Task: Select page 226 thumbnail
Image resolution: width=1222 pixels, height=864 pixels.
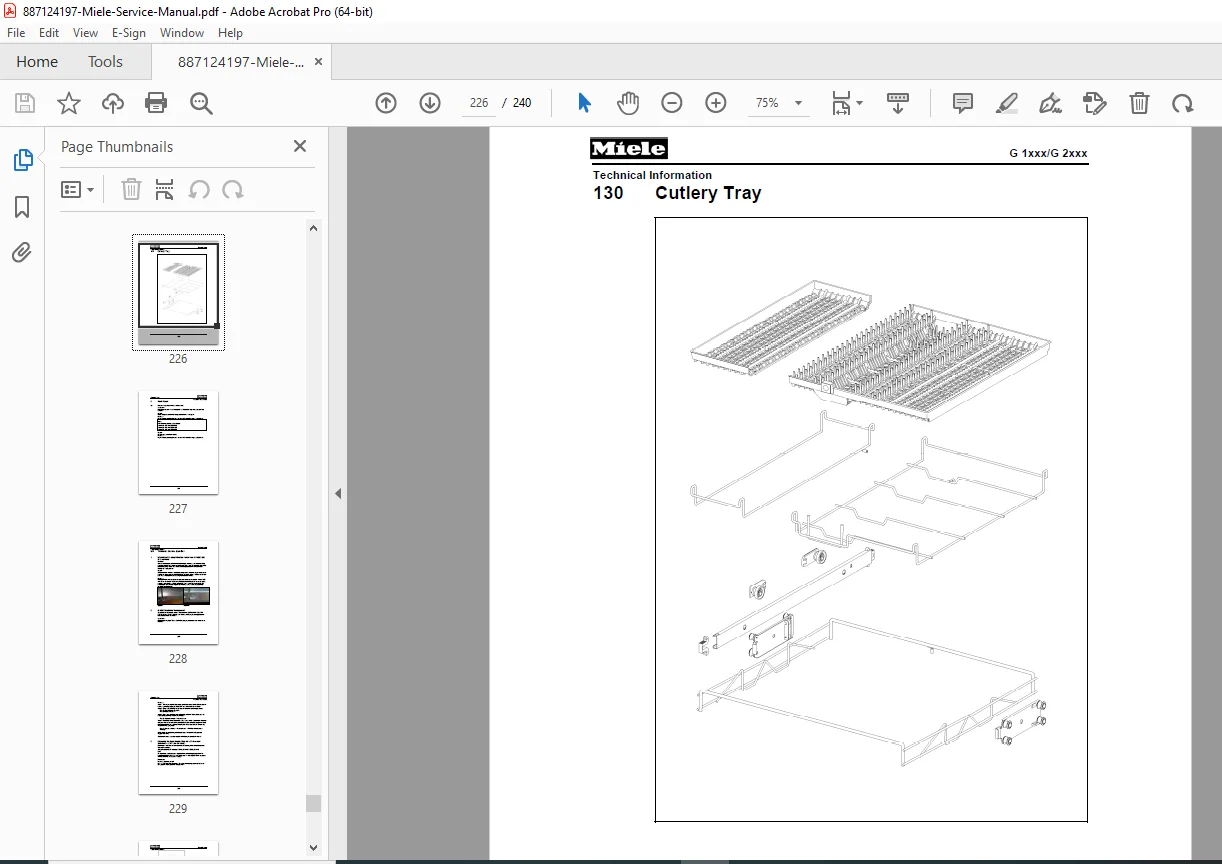Action: (x=178, y=292)
